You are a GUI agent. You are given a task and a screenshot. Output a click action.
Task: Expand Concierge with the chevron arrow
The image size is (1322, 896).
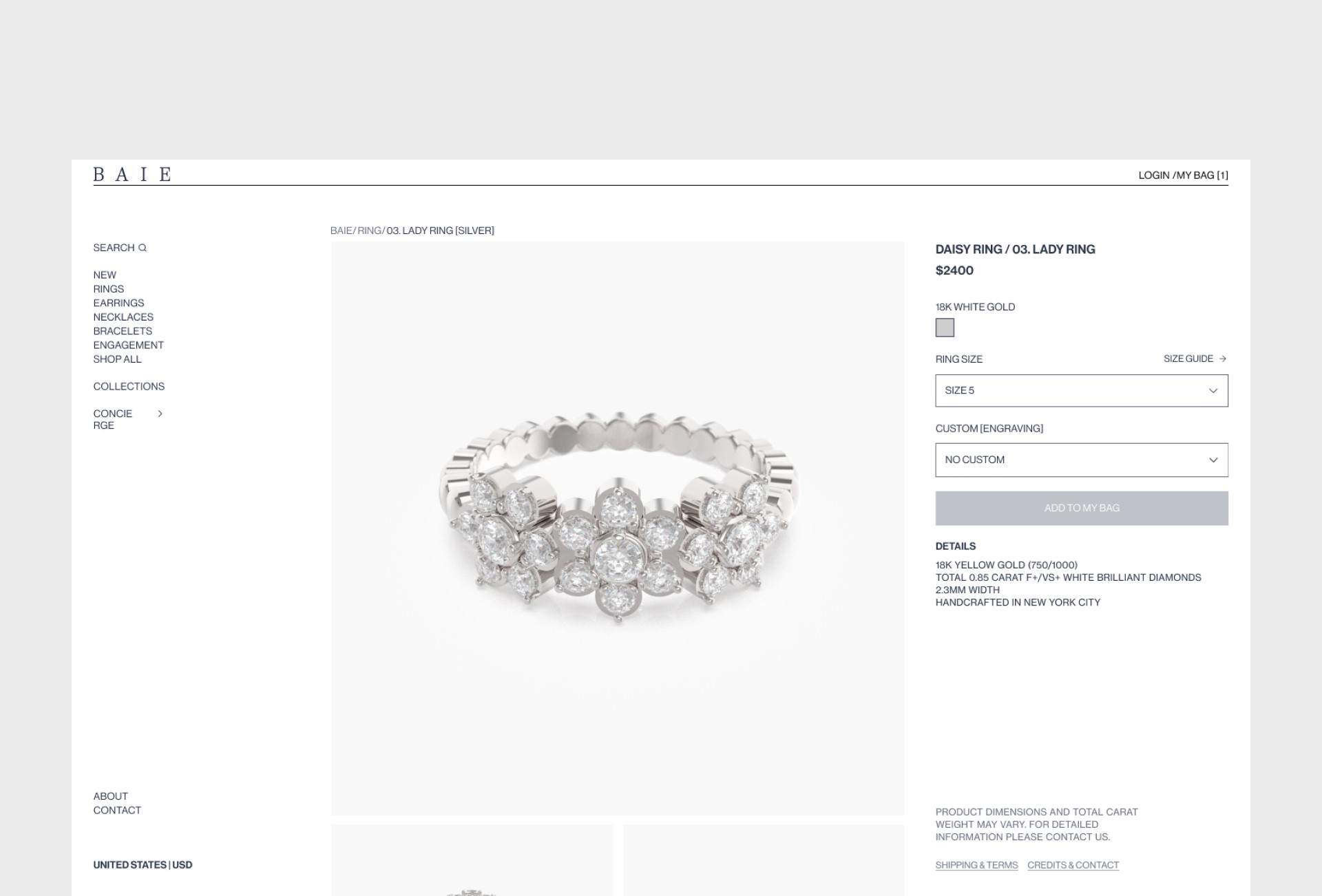[160, 414]
